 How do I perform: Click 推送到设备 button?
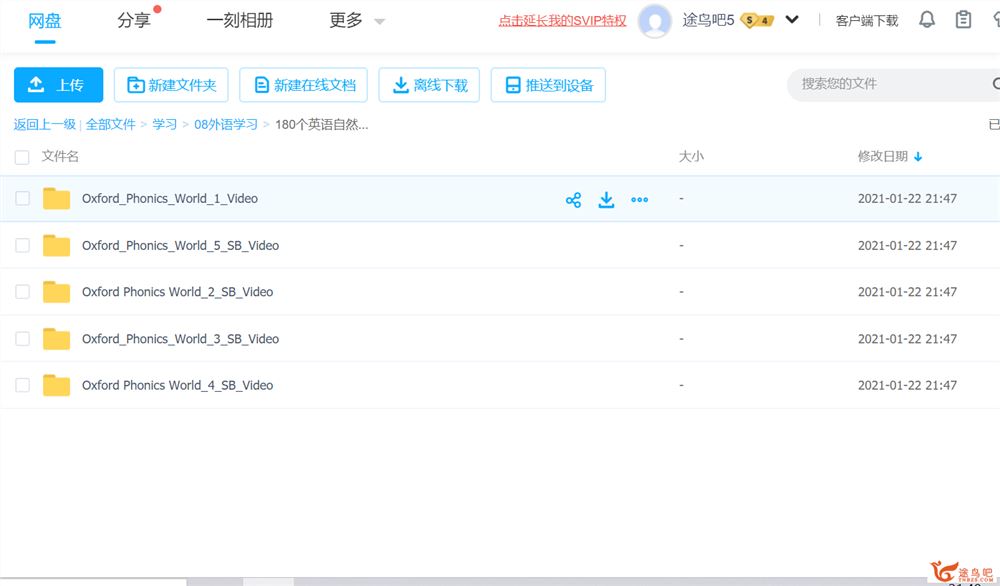548,85
